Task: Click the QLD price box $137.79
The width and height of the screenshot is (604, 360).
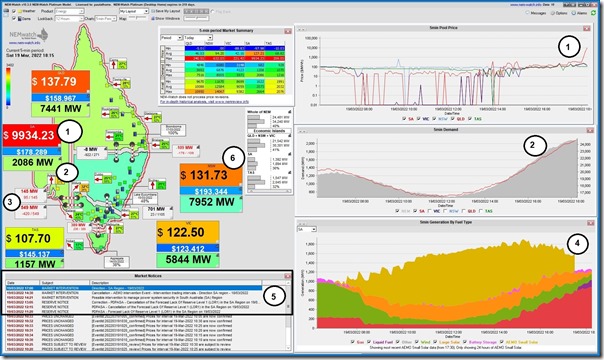Action: coord(60,82)
